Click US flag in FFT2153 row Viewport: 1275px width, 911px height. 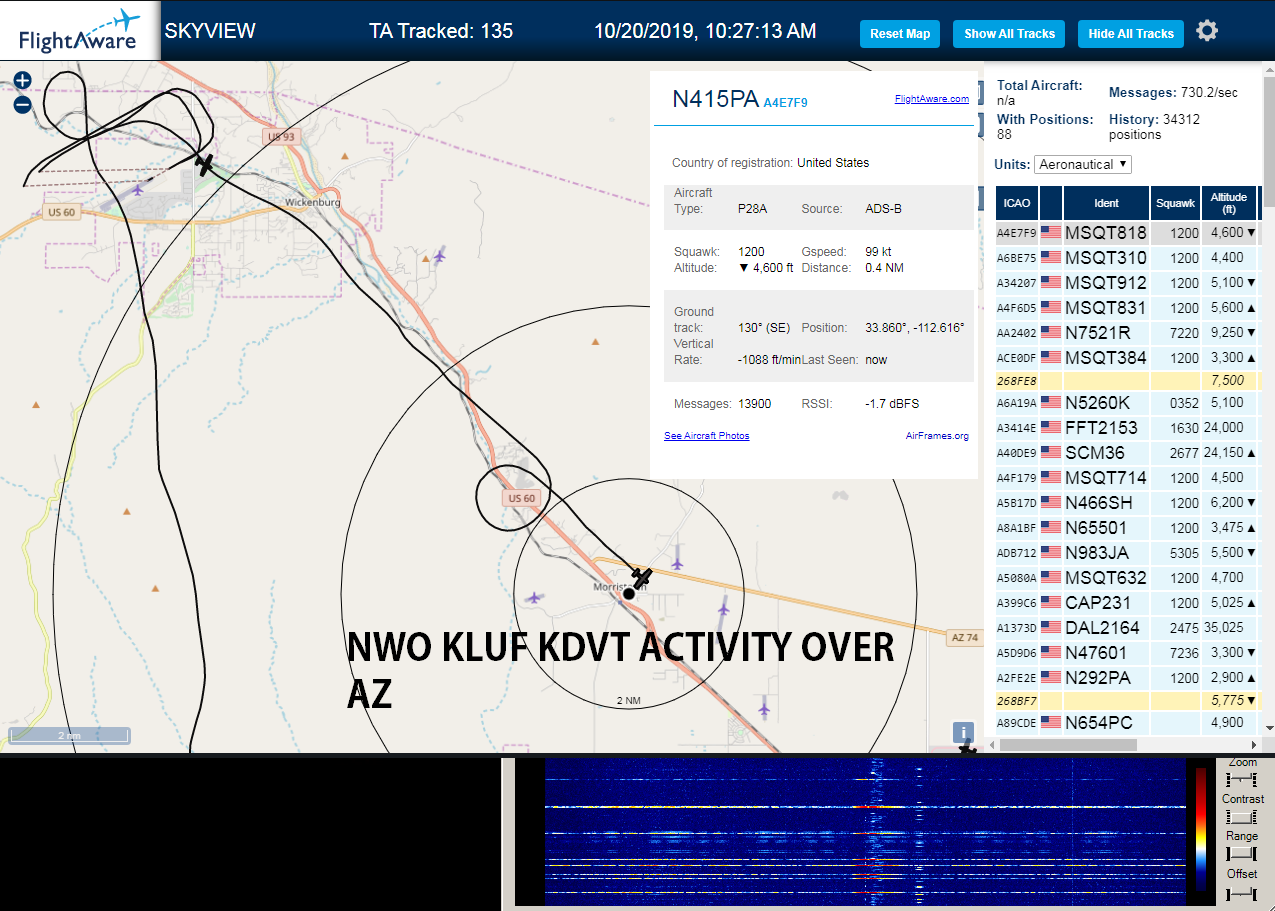point(1051,428)
